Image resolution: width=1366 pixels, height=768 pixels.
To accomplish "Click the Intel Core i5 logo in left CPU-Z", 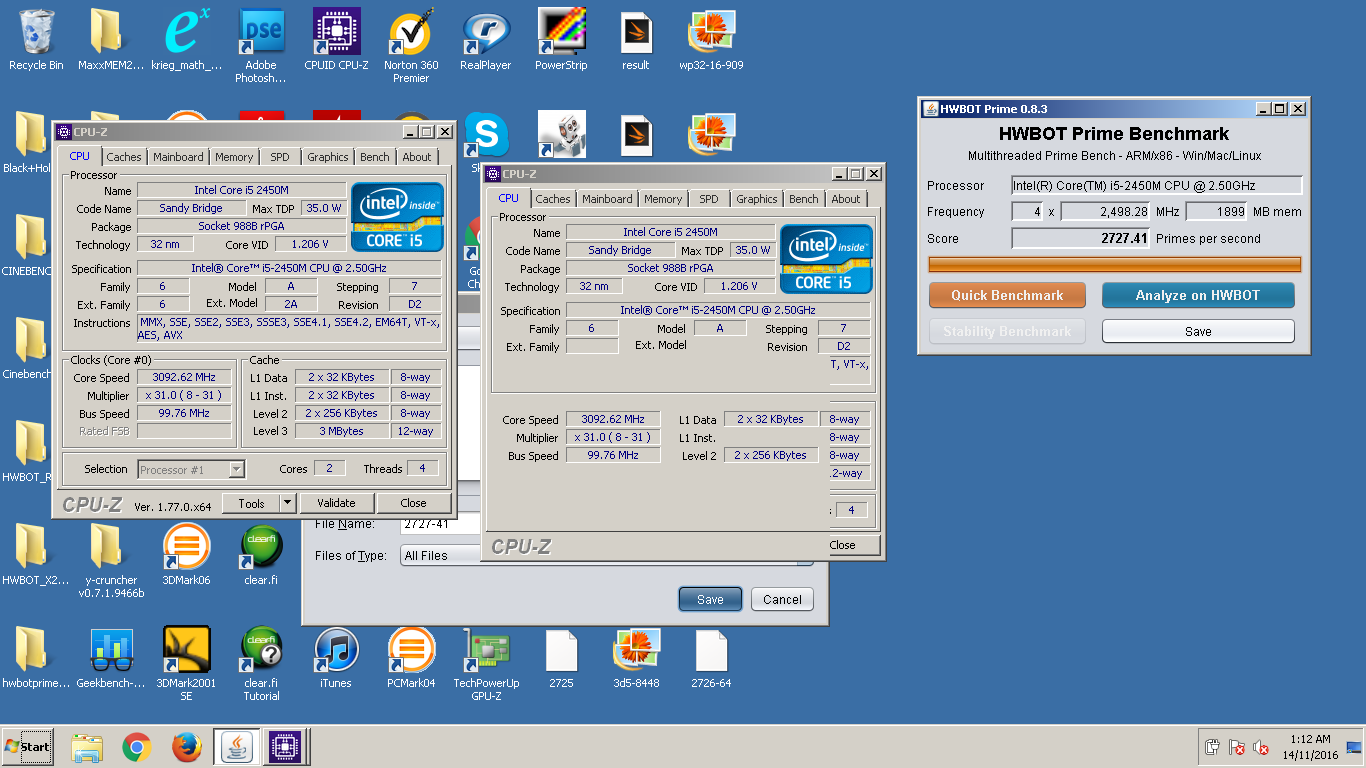I will point(398,217).
